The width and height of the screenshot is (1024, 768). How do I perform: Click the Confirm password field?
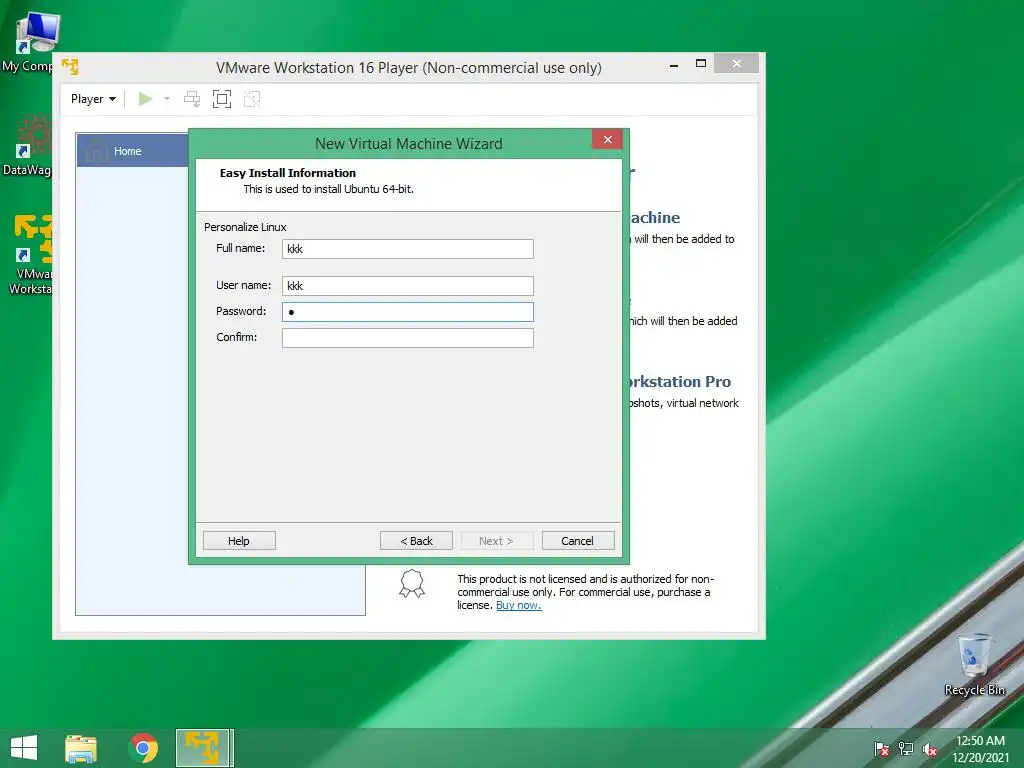[408, 338]
